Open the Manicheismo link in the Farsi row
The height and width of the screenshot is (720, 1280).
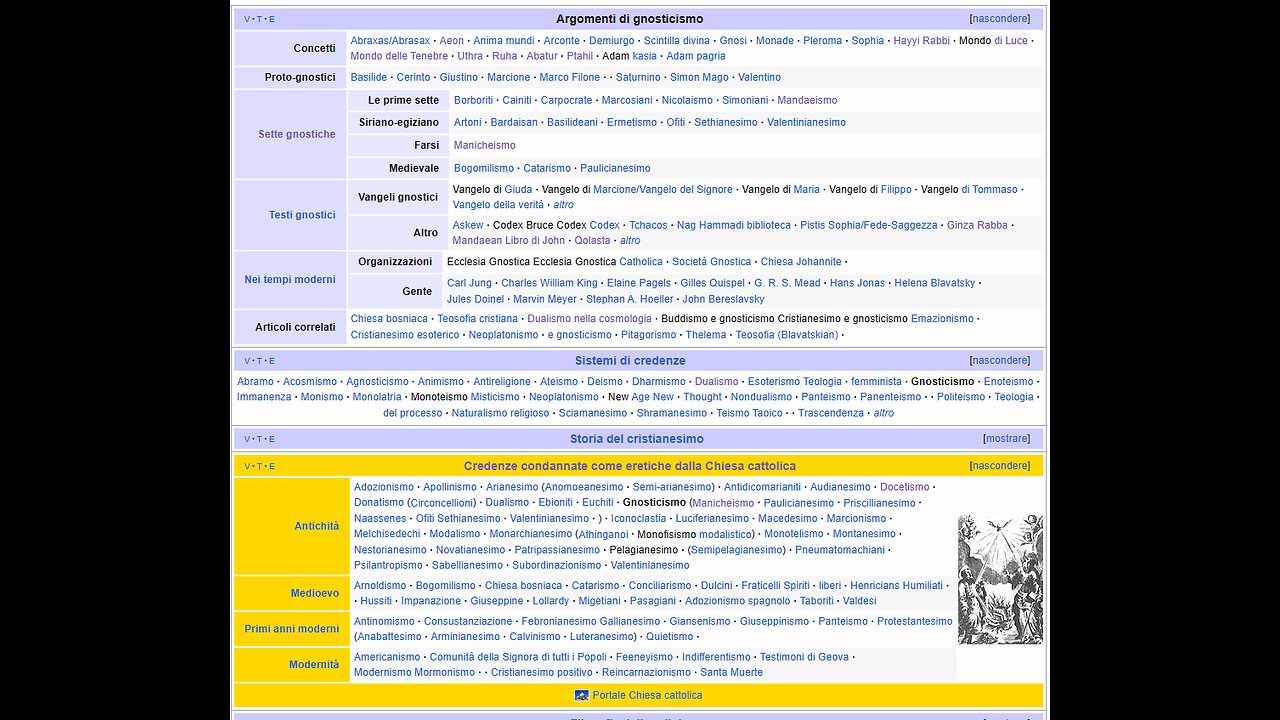click(x=485, y=145)
